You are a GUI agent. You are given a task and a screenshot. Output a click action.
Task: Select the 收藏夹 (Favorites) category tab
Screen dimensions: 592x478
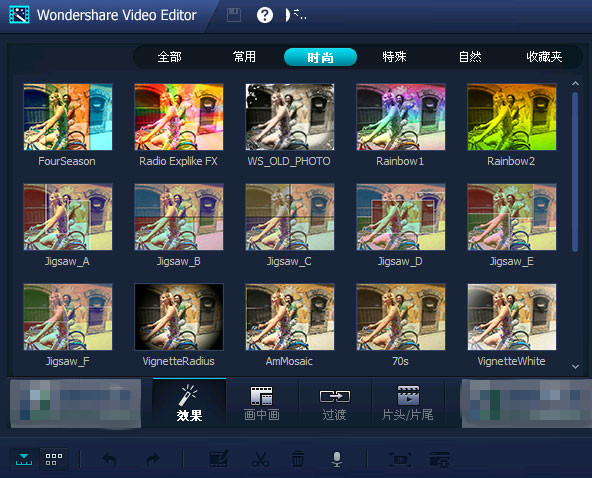tap(544, 57)
